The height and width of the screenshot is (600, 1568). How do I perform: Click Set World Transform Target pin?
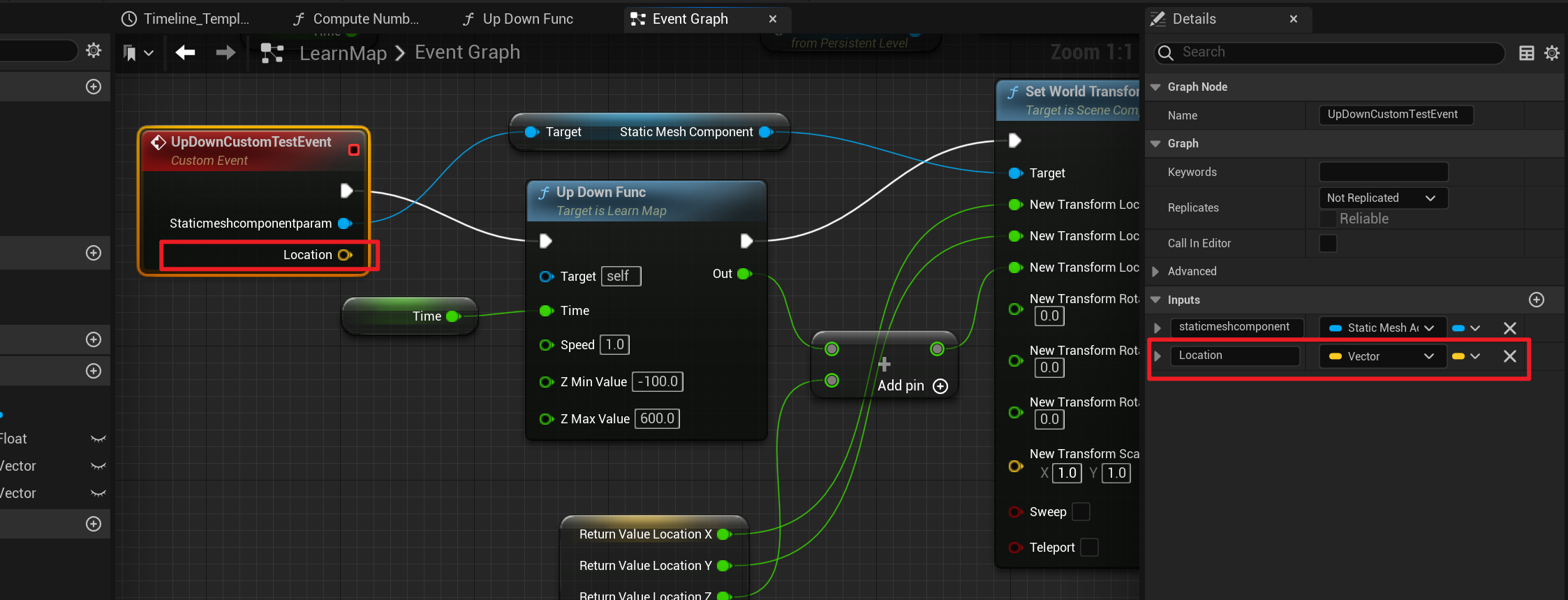click(x=1016, y=173)
